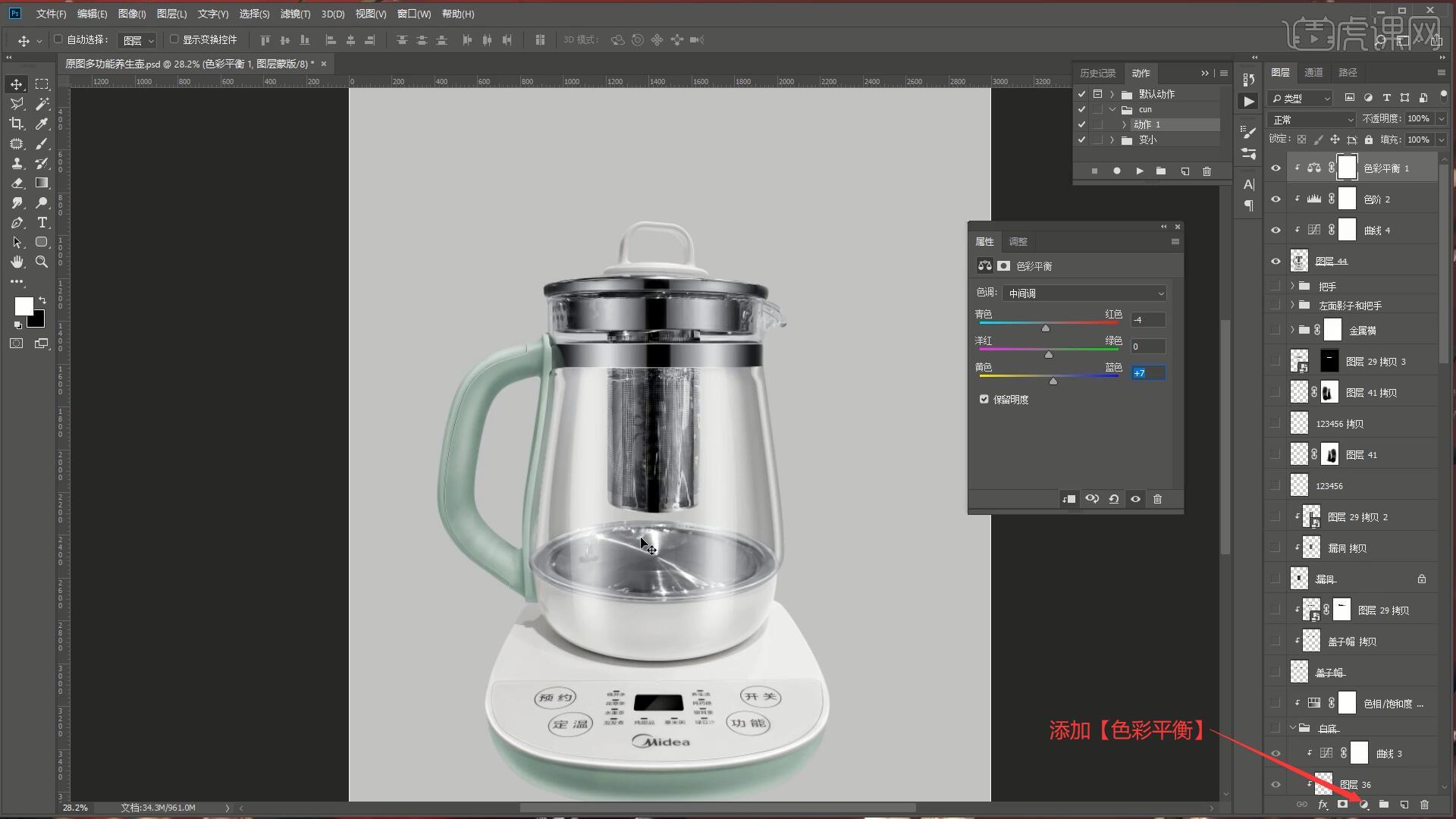Select the Horizontal Type tool
1456x819 pixels.
click(42, 222)
